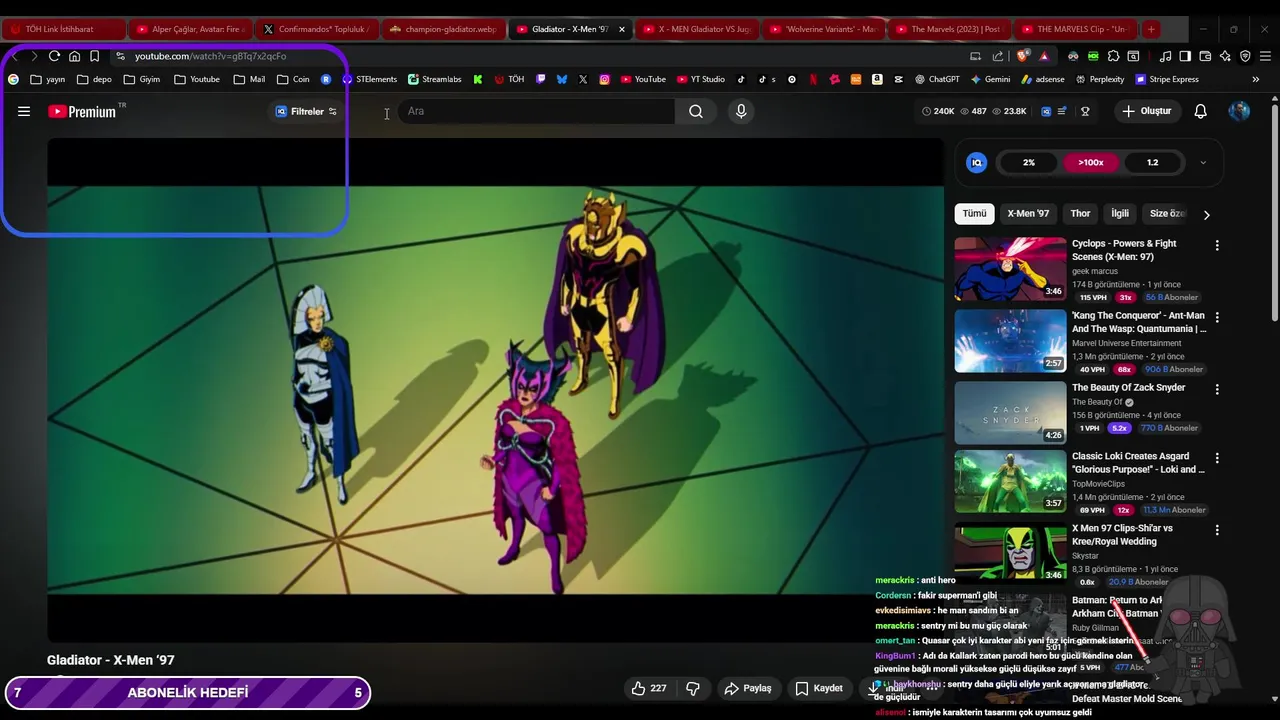Viewport: 1280px width, 720px height.
Task: Select the X-Men '97 filter chip
Action: [1028, 213]
